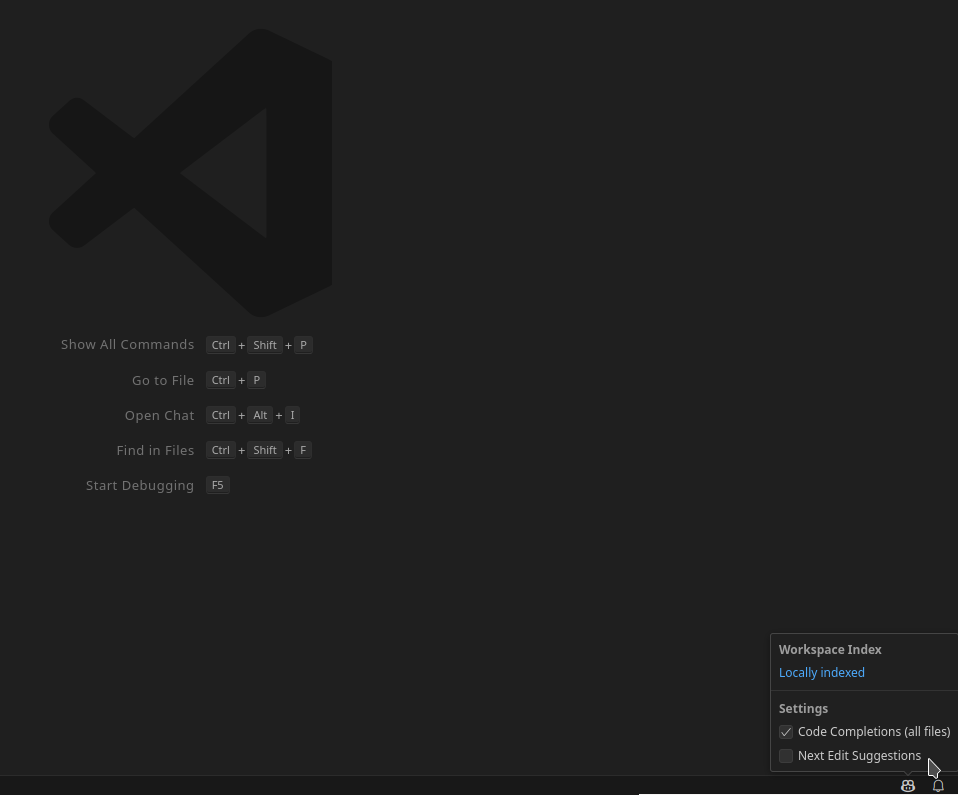The height and width of the screenshot is (795, 958).
Task: Click the Settings heading in Copilot popup
Action: coord(803,708)
